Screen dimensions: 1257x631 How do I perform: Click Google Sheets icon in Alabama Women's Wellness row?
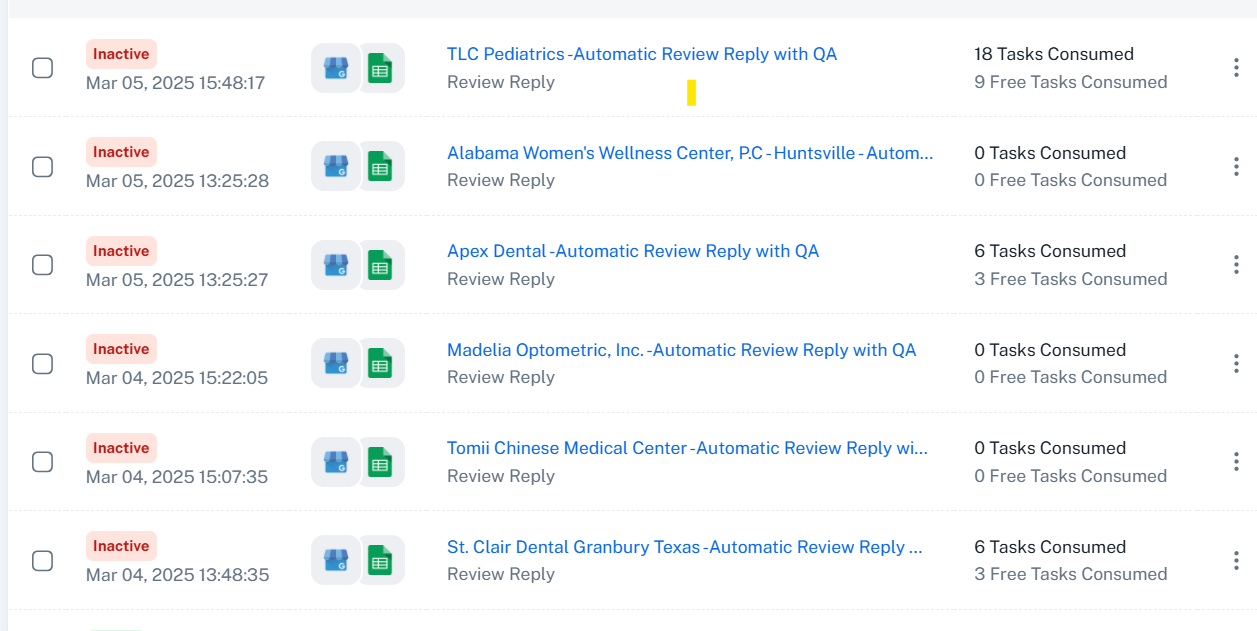click(380, 166)
